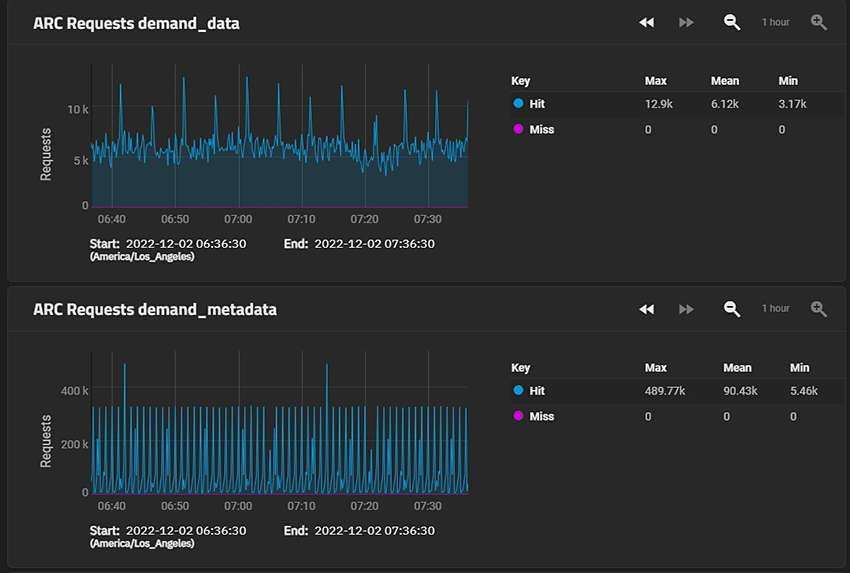Viewport: 850px width, 573px height.
Task: Click the magenta Miss dot in demand_metadata legend
Action: tap(518, 416)
